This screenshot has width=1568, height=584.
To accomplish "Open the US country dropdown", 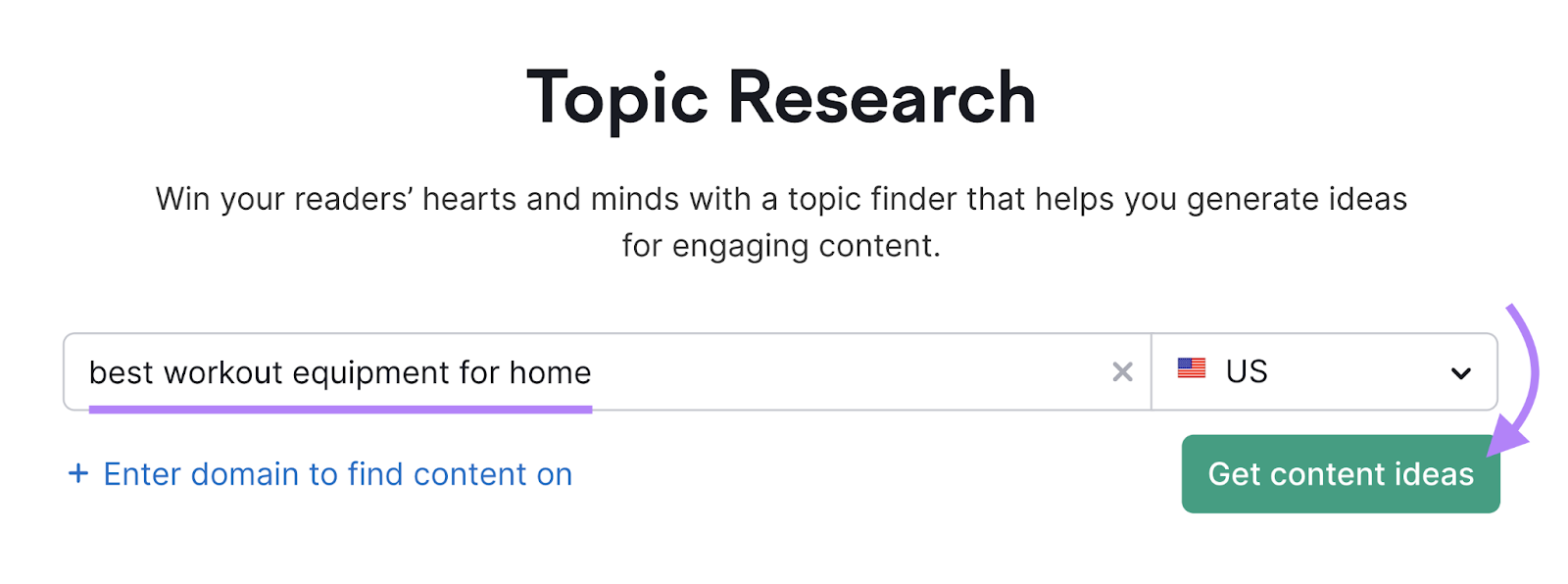I will click(1323, 372).
